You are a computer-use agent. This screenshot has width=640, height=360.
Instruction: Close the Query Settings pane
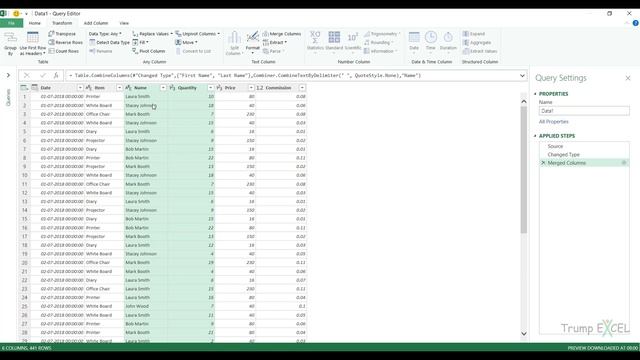(x=628, y=78)
